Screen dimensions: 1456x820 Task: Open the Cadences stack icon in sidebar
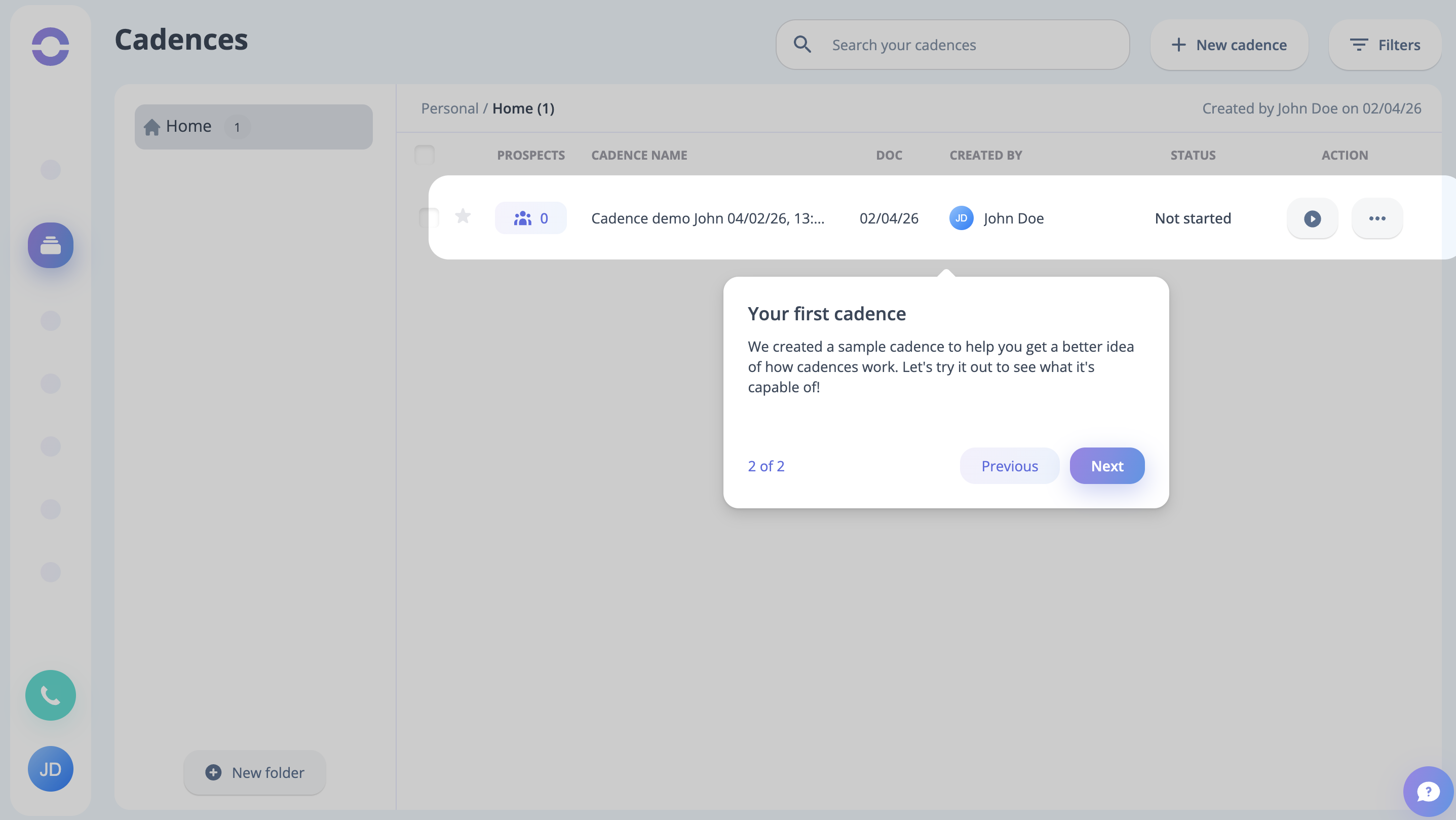click(x=50, y=245)
